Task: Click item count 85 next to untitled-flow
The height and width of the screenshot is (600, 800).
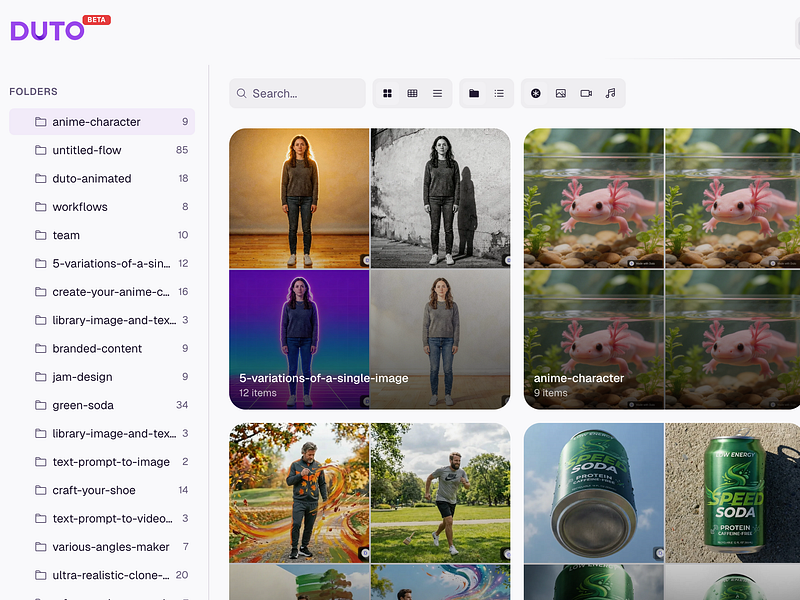Action: coord(182,150)
